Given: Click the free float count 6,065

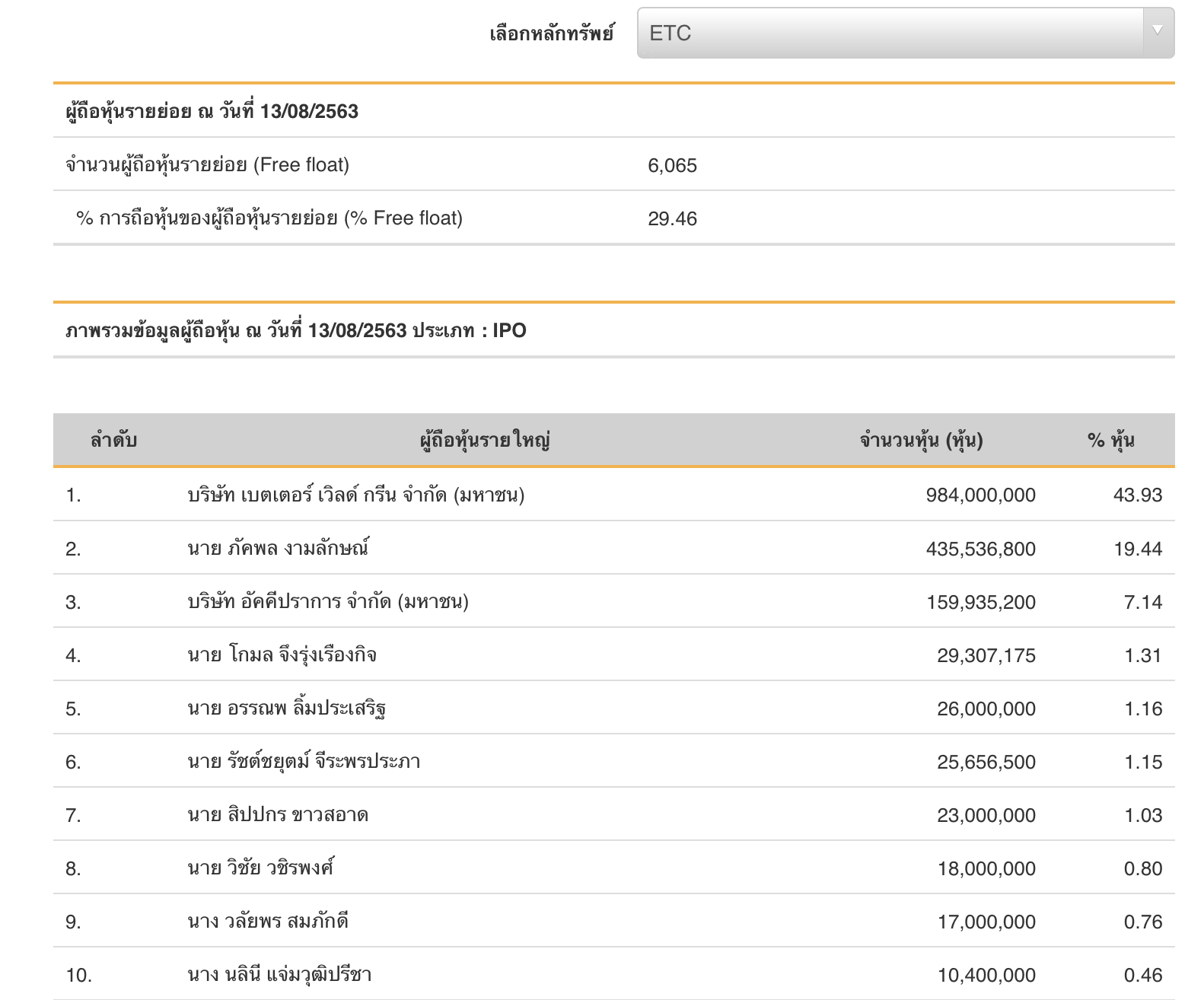Looking at the screenshot, I should click(x=672, y=165).
